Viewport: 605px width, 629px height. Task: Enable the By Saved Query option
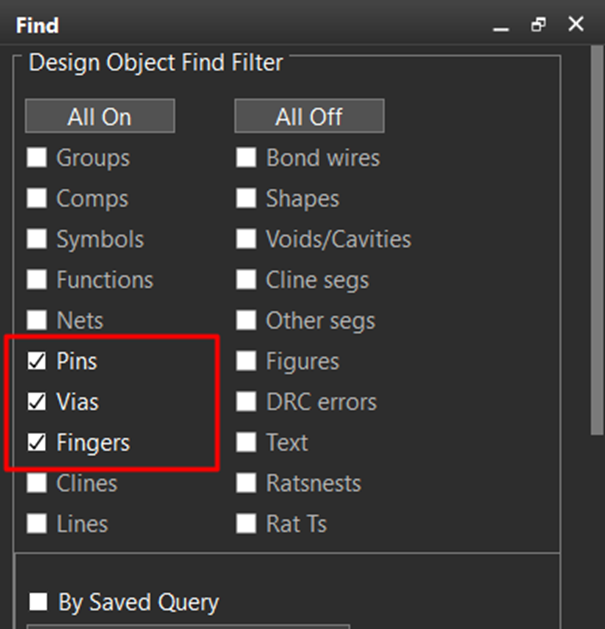point(39,602)
